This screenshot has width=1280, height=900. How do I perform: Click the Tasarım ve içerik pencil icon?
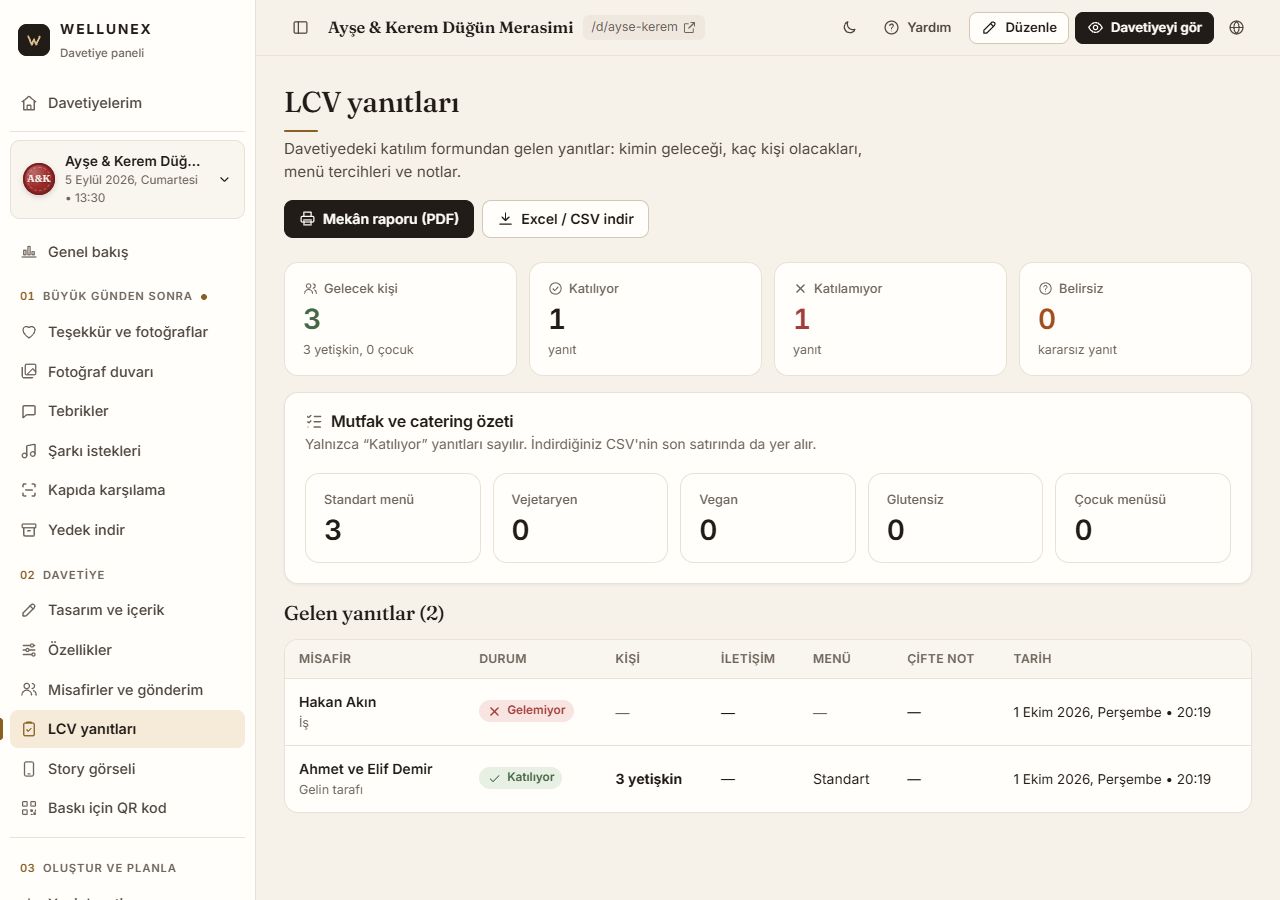(x=29, y=610)
